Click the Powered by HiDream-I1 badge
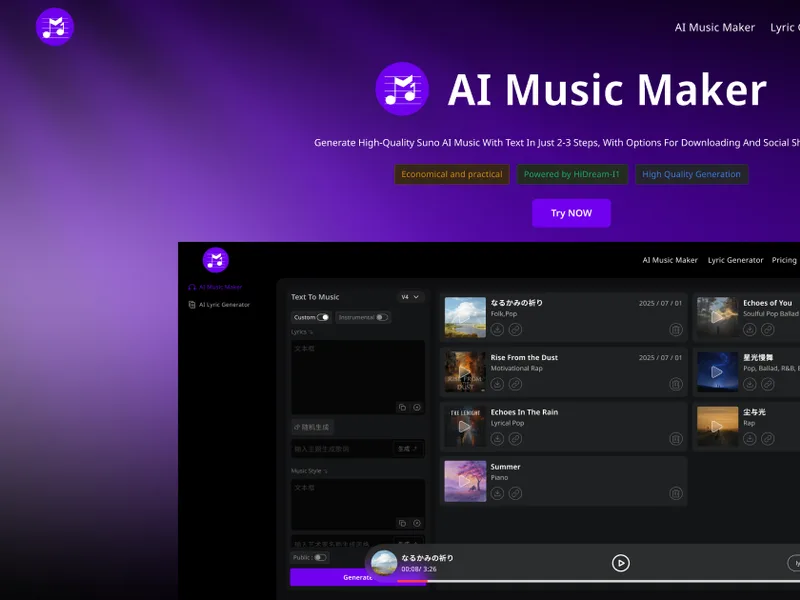Image resolution: width=800 pixels, height=600 pixels. (571, 174)
